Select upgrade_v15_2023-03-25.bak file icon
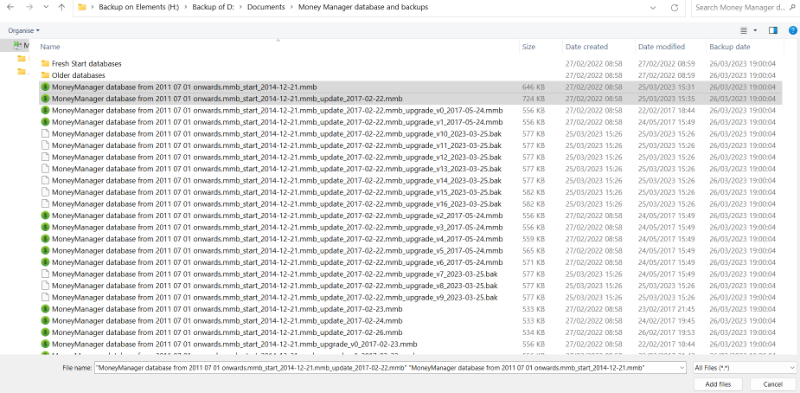This screenshot has height=393, width=800. tap(45, 192)
